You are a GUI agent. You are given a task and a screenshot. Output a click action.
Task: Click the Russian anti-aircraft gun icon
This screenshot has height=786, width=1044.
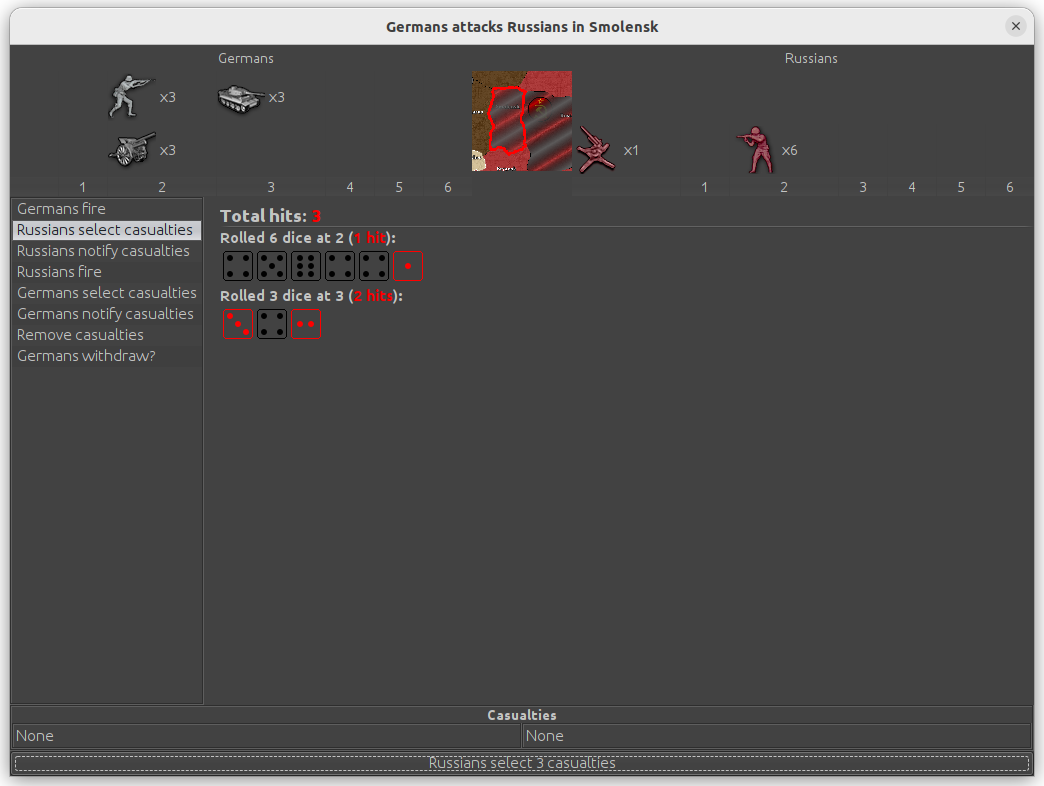click(597, 149)
